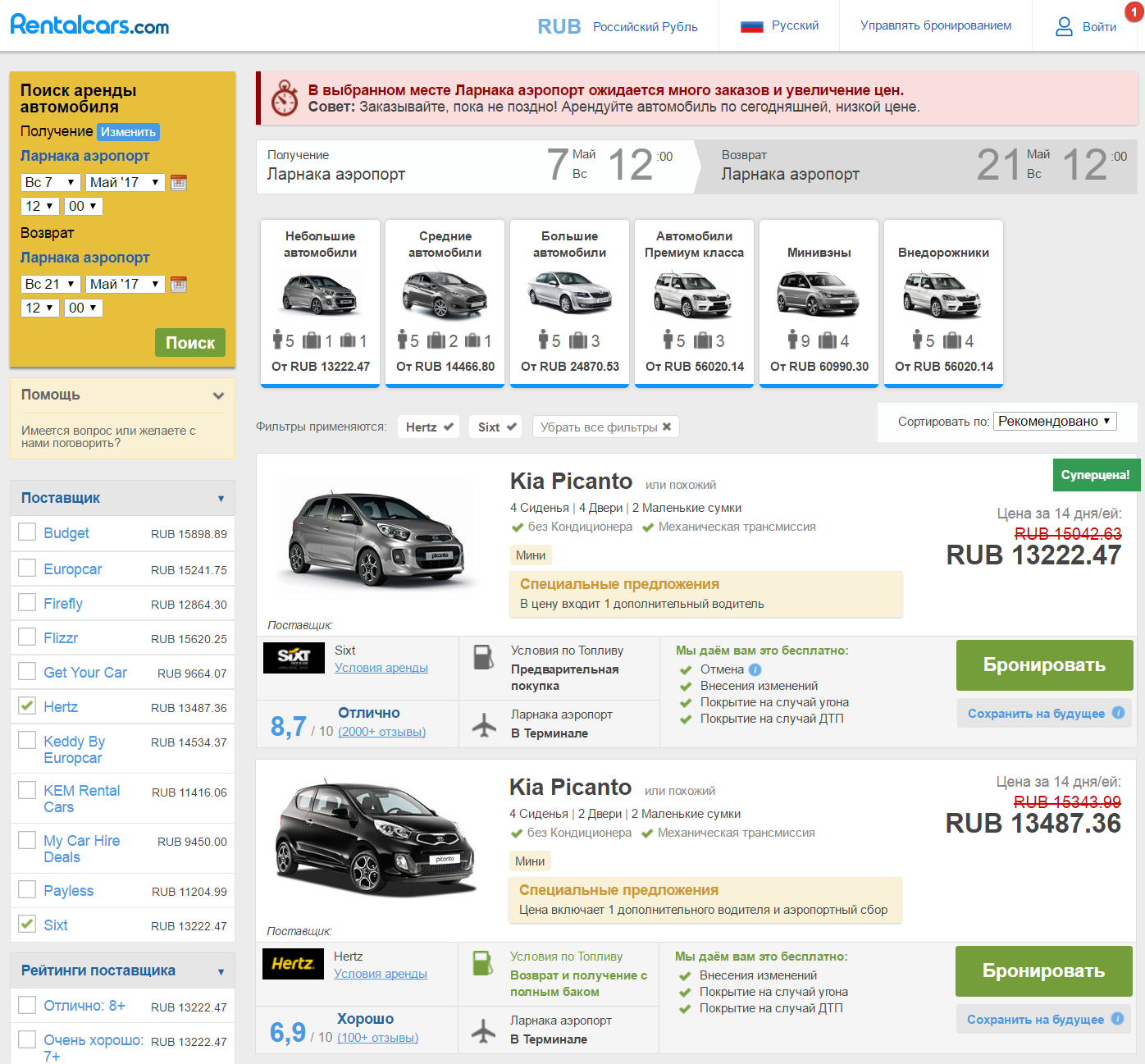
Task: Open the 2000+ отзывы reviews link
Action: [382, 732]
